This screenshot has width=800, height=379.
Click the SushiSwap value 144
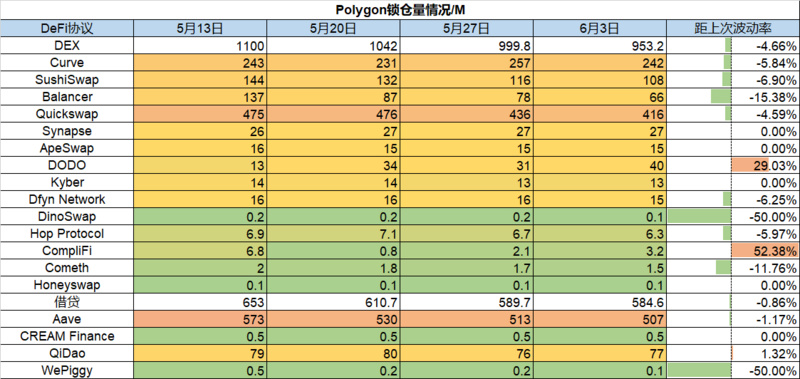click(200, 80)
